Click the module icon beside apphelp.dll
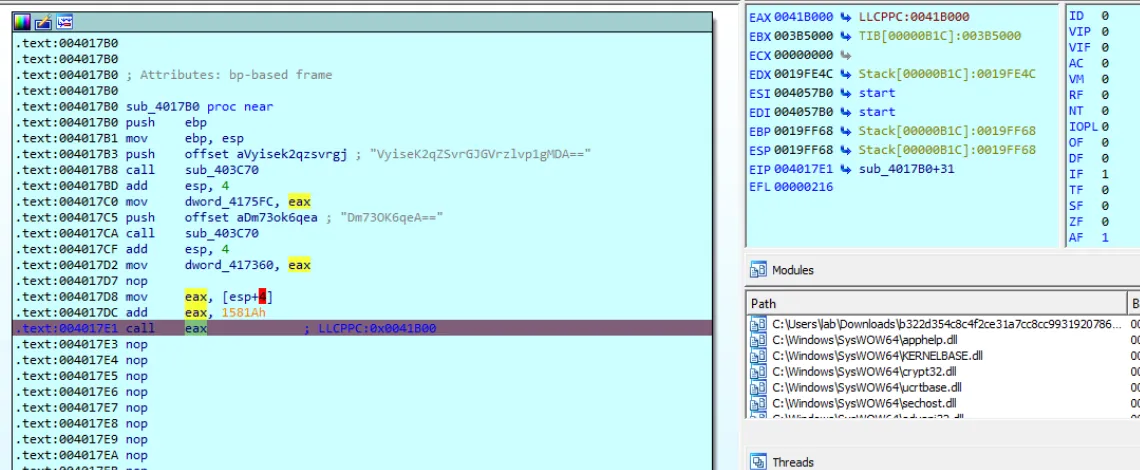This screenshot has height=470, width=1140. [x=758, y=340]
